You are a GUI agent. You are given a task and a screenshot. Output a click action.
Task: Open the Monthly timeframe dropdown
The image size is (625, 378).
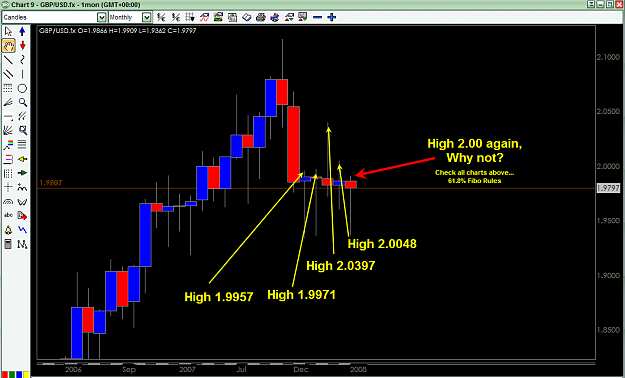point(147,17)
